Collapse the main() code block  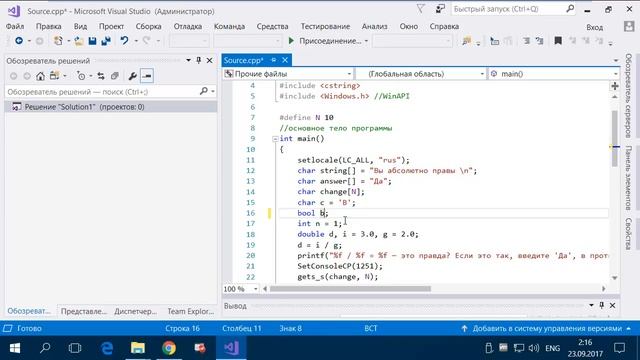coord(275,139)
